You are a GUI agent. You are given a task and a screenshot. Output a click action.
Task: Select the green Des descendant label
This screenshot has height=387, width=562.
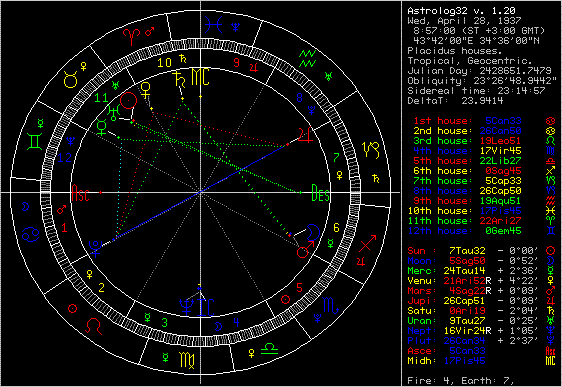pos(320,193)
